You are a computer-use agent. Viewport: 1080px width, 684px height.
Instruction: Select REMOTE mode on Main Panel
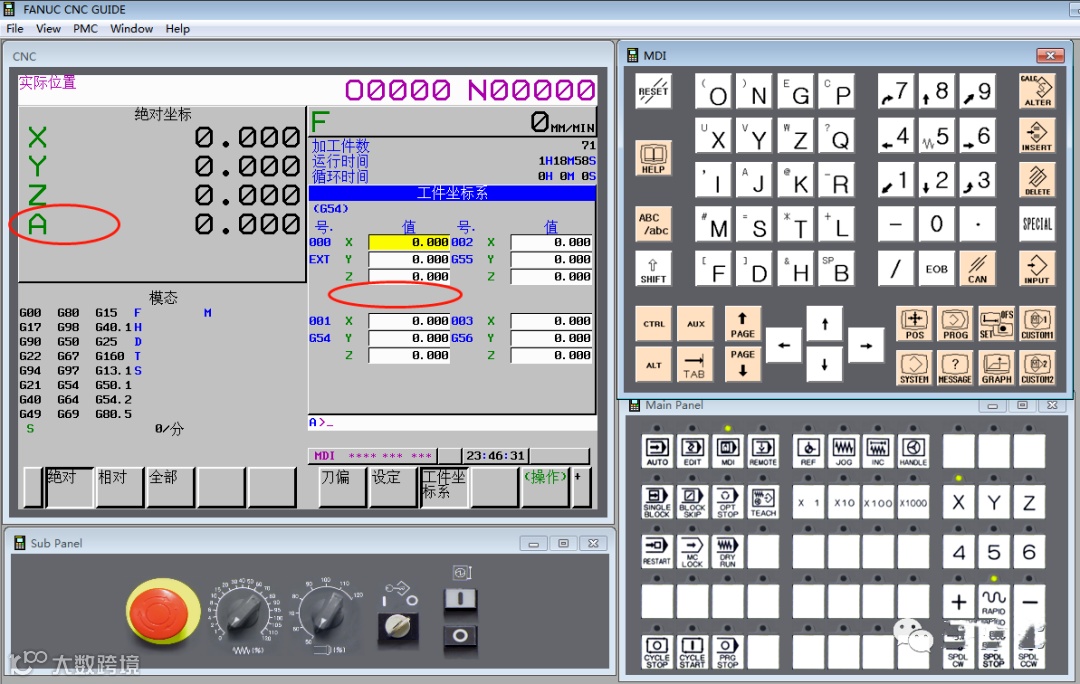click(x=762, y=451)
